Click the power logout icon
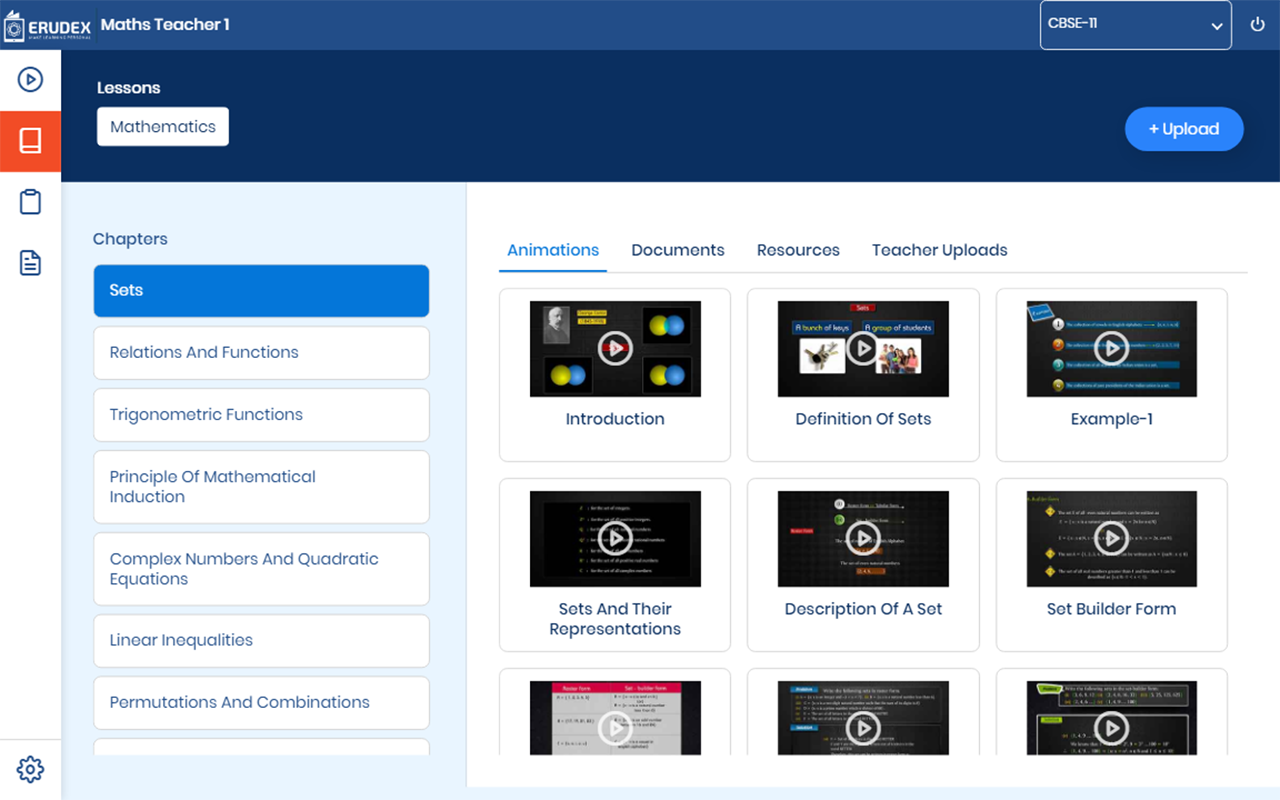 click(x=1258, y=25)
